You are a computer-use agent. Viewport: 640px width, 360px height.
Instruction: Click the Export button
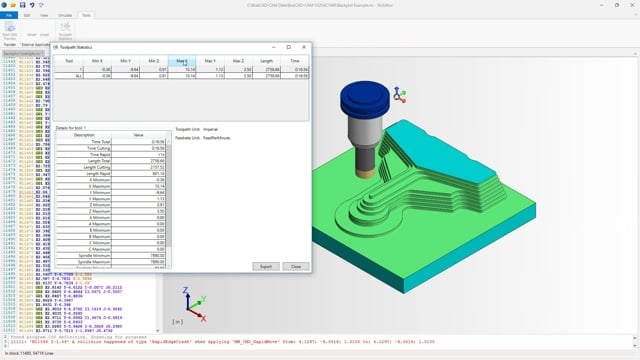click(266, 267)
